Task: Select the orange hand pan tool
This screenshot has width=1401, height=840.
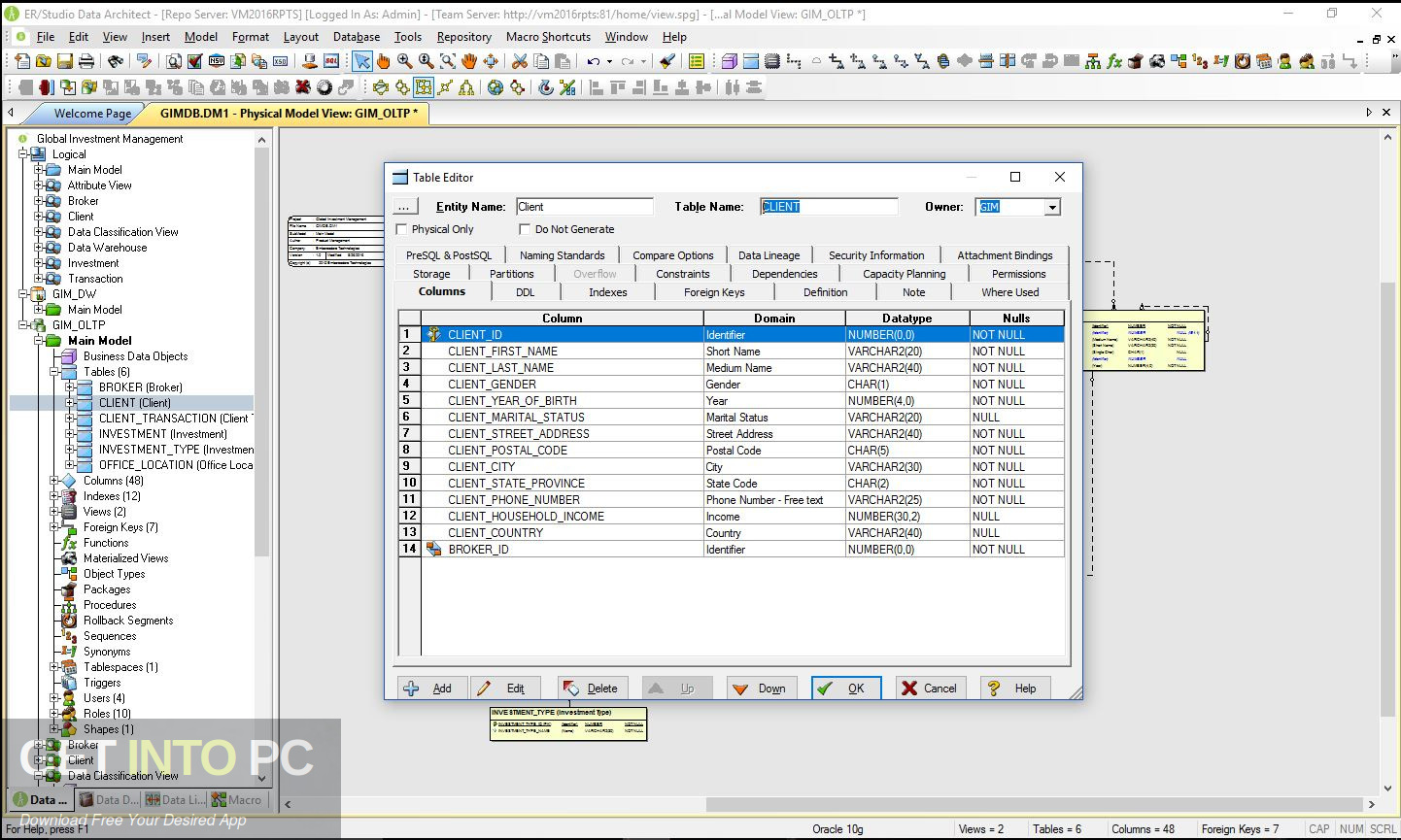Action: (x=469, y=61)
